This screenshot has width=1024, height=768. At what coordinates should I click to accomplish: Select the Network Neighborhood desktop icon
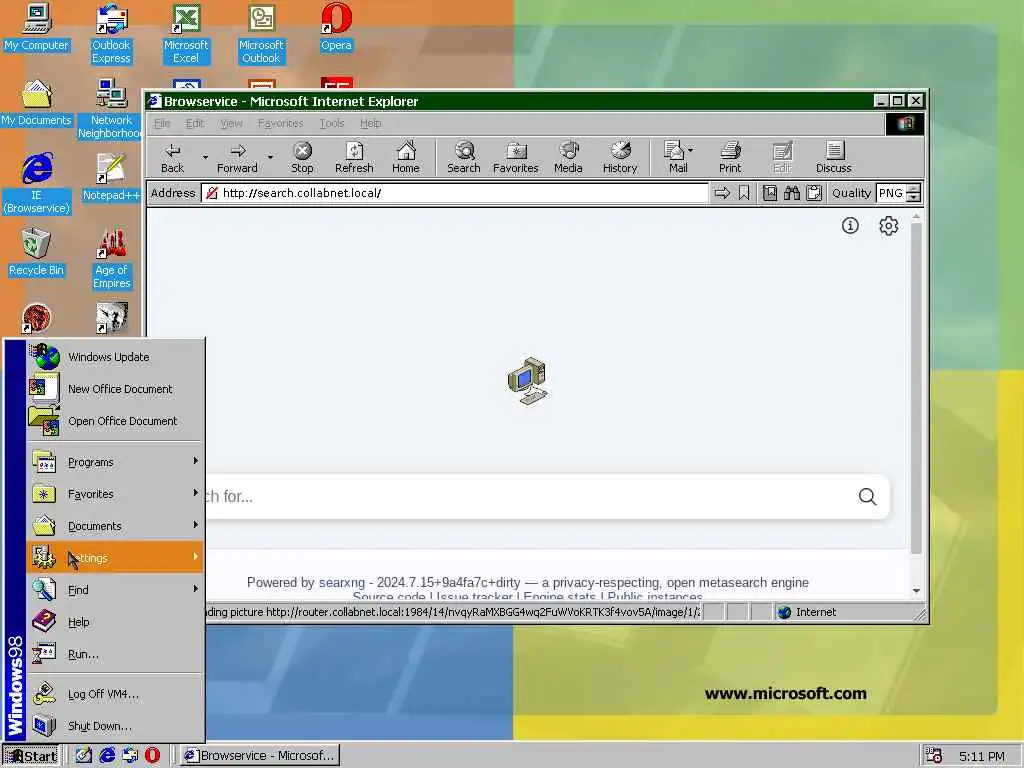coord(111,108)
